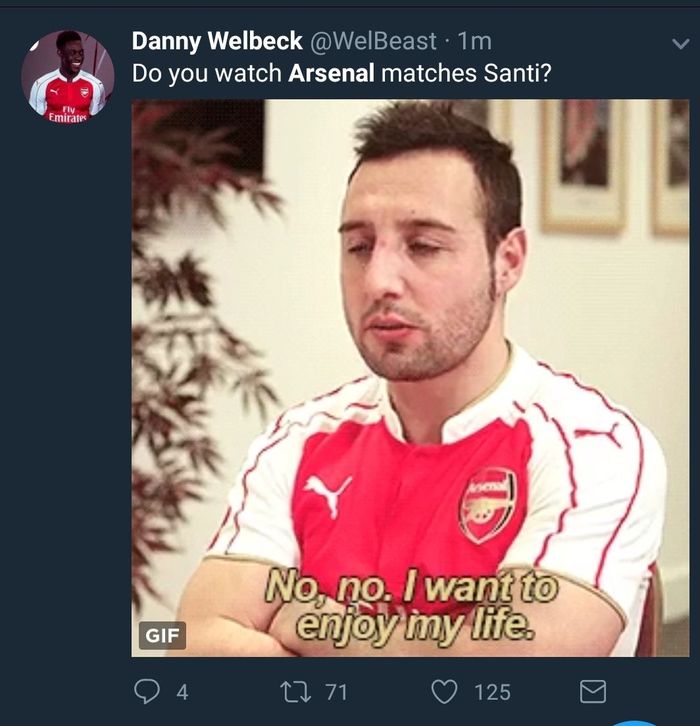Screen dimensions: 700x726
Task: Click the 1m tweet timestamp
Action: (474, 41)
